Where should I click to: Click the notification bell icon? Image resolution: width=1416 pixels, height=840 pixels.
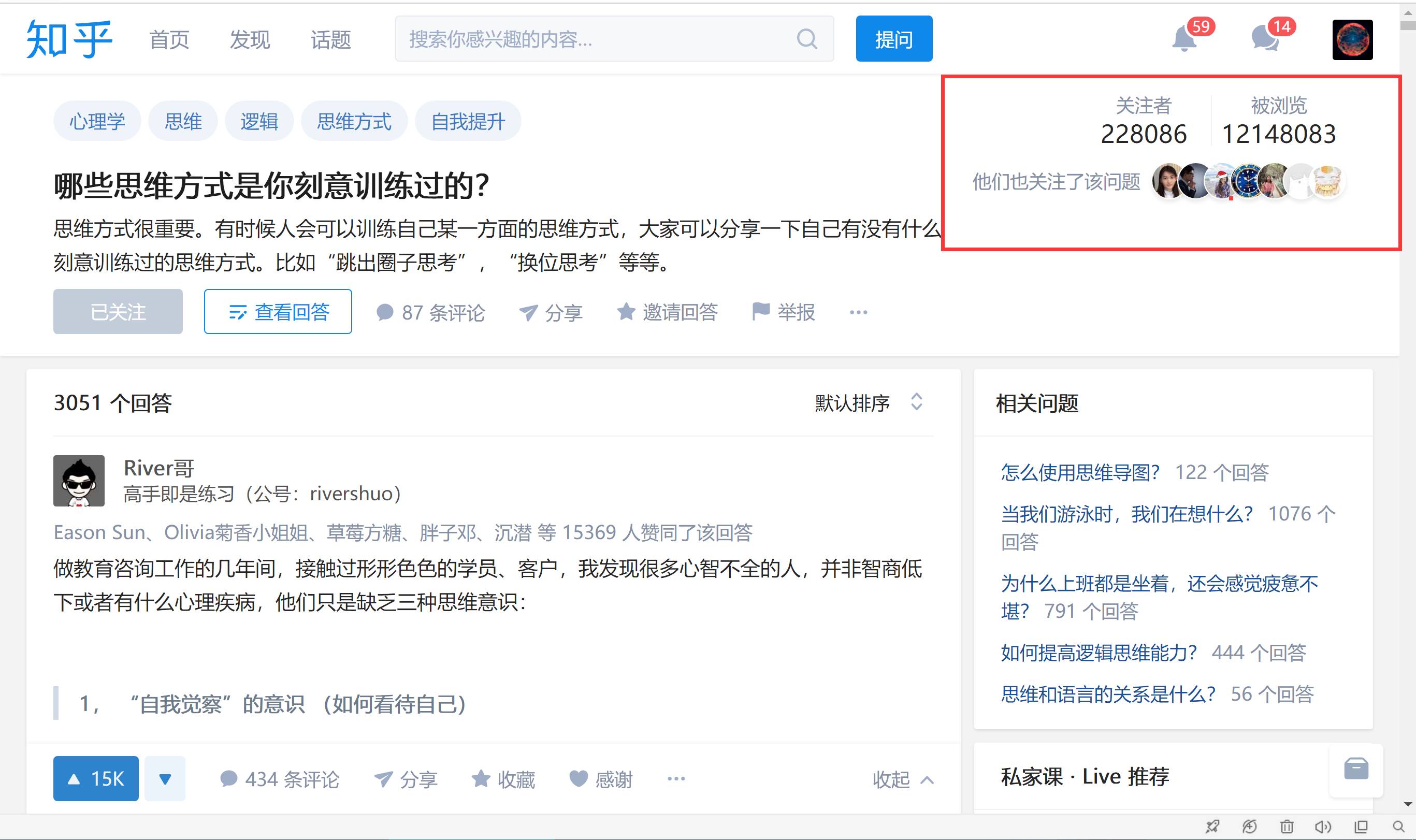[1184, 40]
